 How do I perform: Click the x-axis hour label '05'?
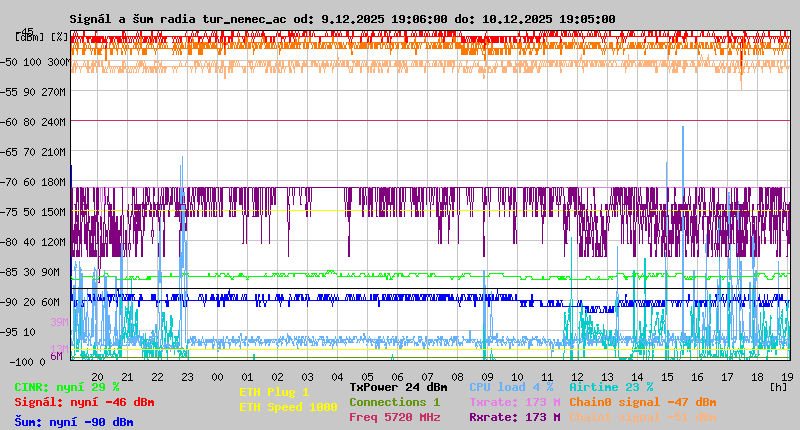click(367, 377)
